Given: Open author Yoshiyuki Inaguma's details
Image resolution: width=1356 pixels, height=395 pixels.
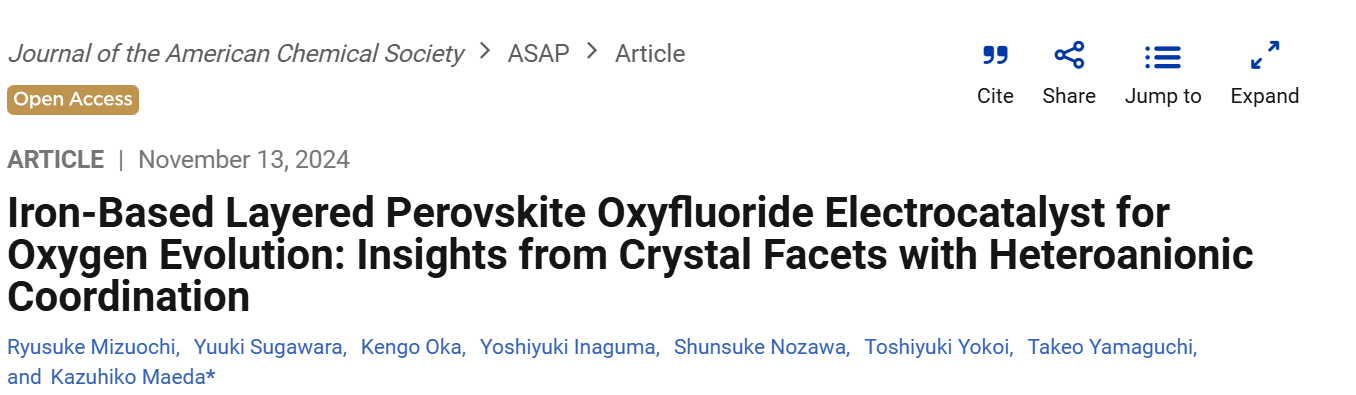Looking at the screenshot, I should click(569, 347).
